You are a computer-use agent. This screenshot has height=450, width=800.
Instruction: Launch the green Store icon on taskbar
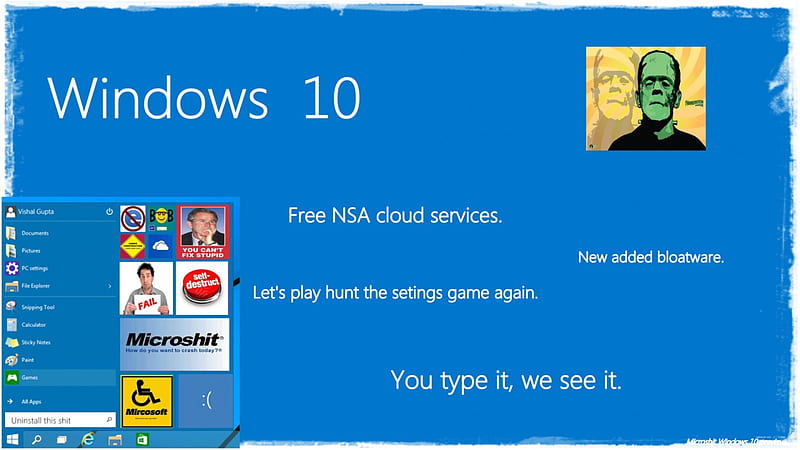click(x=142, y=439)
